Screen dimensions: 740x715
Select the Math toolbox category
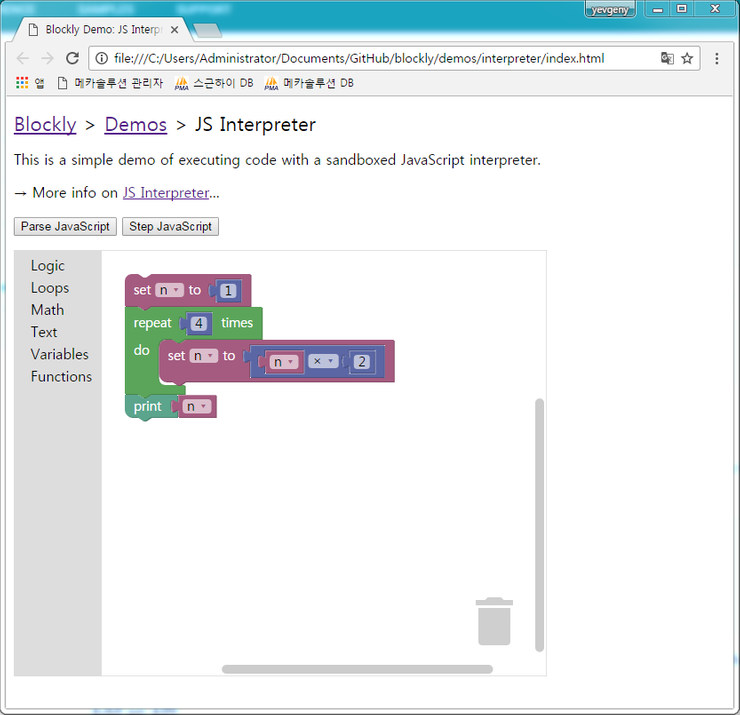tap(47, 310)
